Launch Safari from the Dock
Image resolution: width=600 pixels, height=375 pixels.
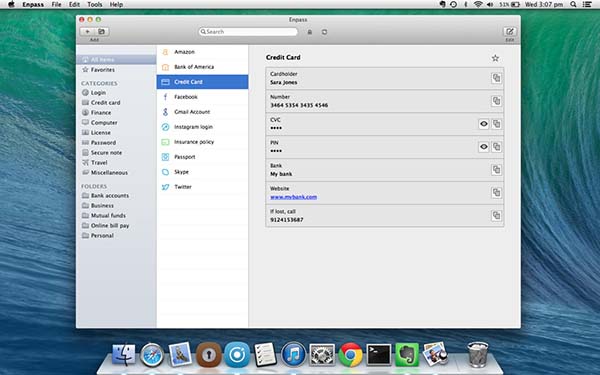152,354
